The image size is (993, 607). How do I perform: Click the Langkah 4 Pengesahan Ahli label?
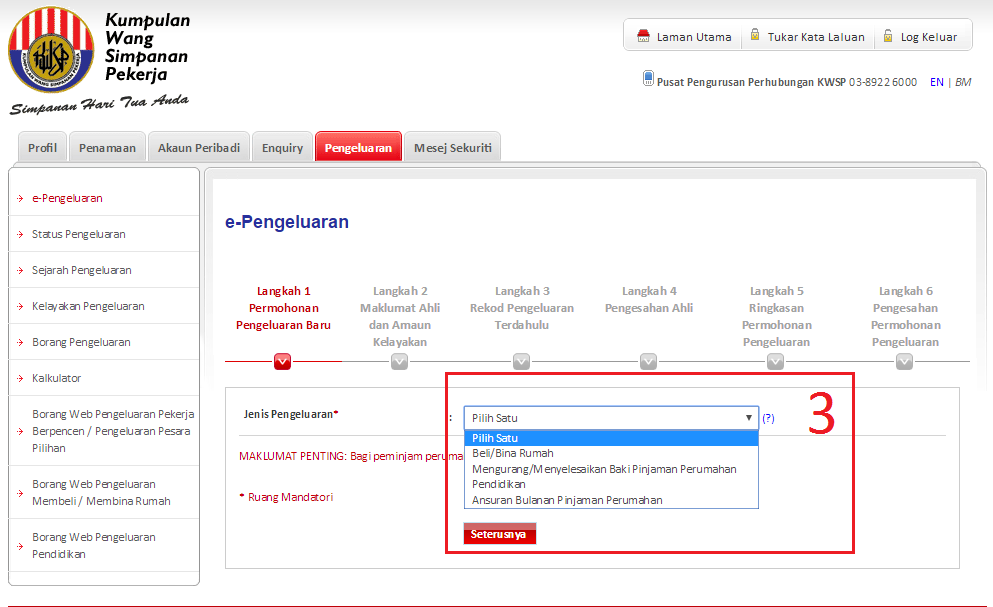[x=649, y=300]
